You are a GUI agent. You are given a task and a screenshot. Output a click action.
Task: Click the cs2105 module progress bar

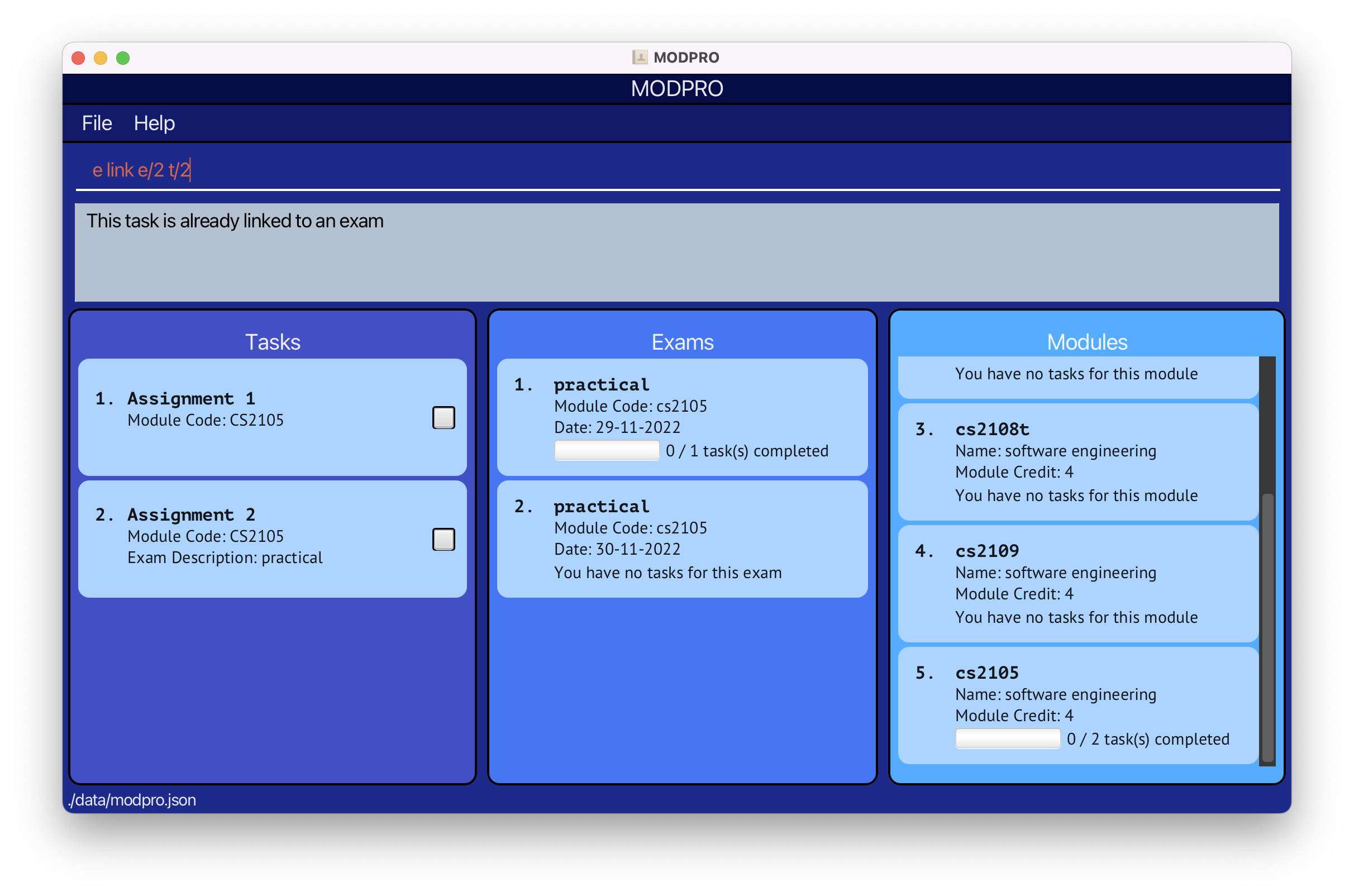(x=1007, y=739)
